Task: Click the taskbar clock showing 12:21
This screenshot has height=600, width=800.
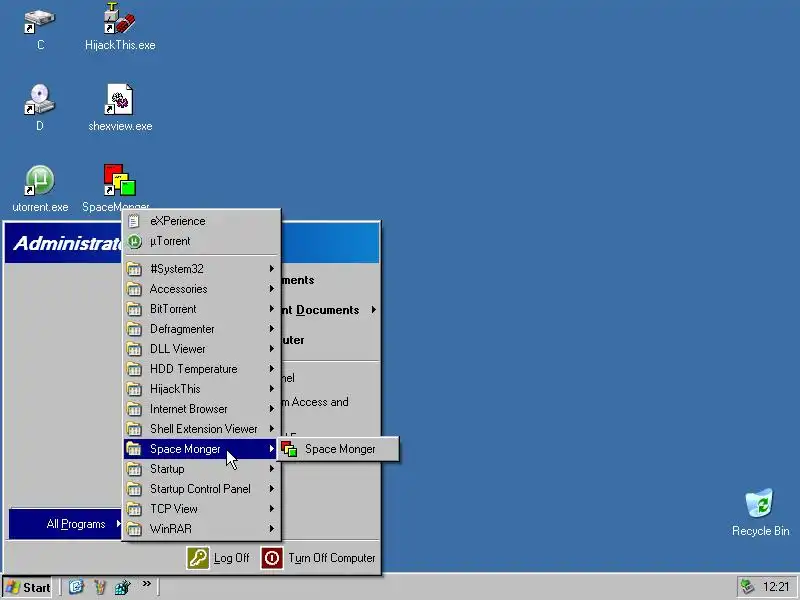Action: coord(776,587)
